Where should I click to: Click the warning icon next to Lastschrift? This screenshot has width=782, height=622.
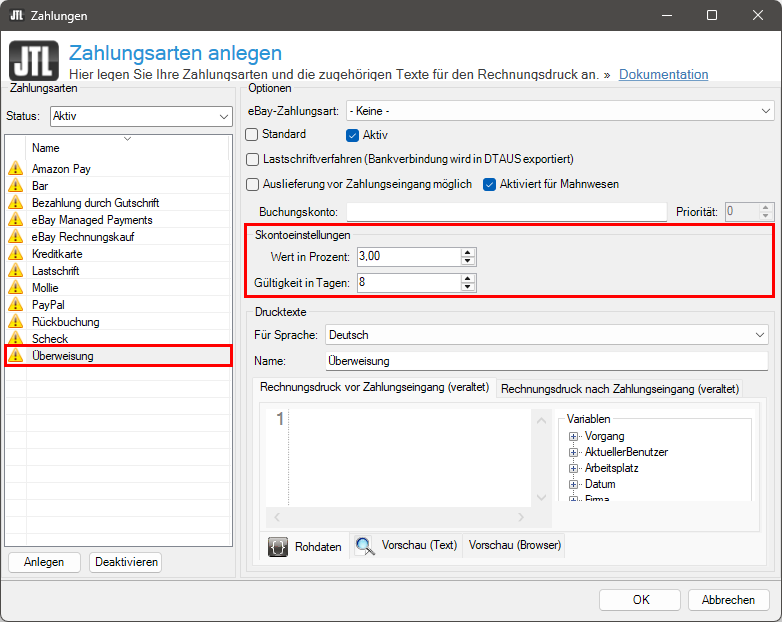[x=15, y=271]
